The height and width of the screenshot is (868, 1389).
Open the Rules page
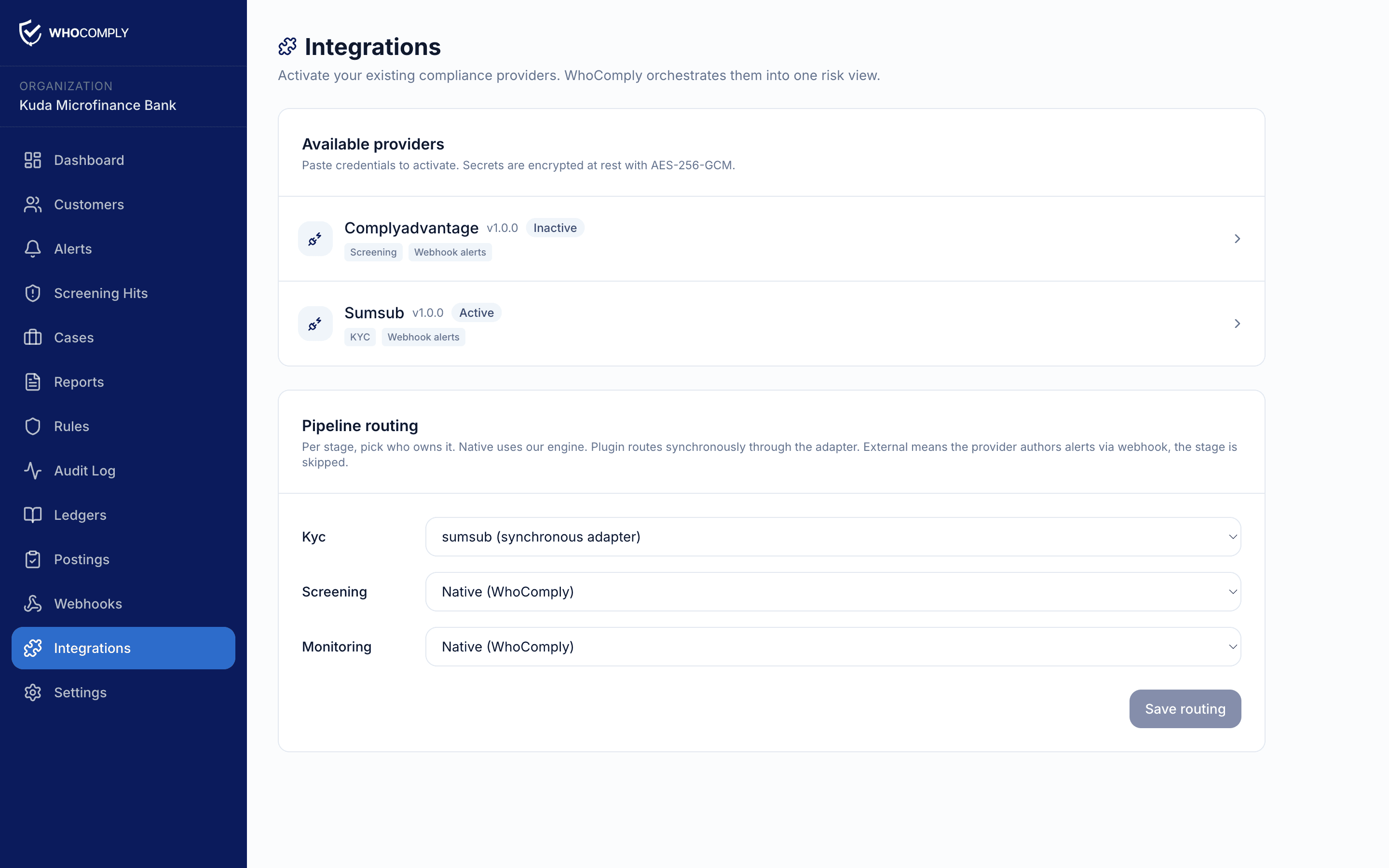(123, 426)
